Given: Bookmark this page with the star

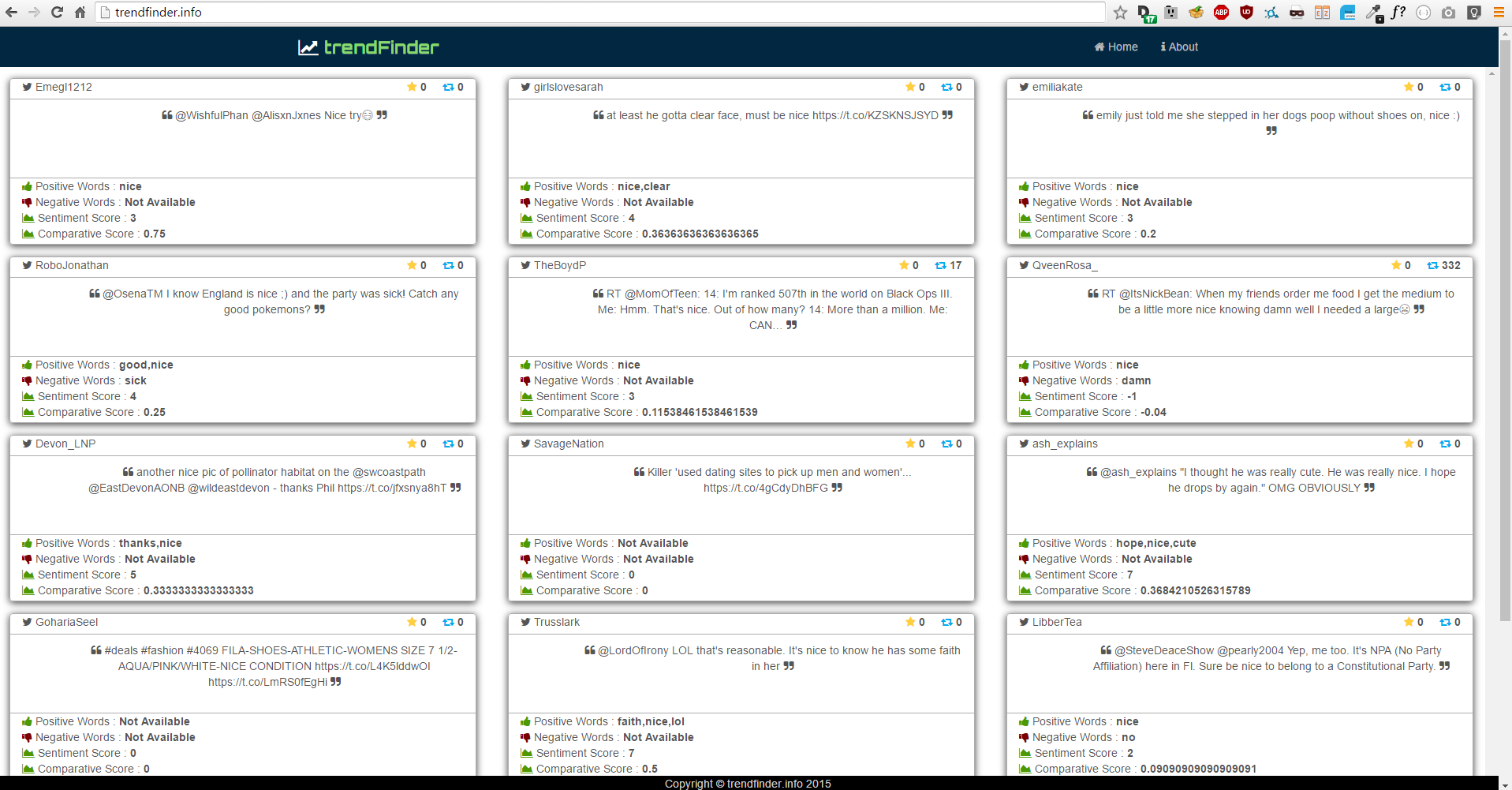Looking at the screenshot, I should point(1120,12).
